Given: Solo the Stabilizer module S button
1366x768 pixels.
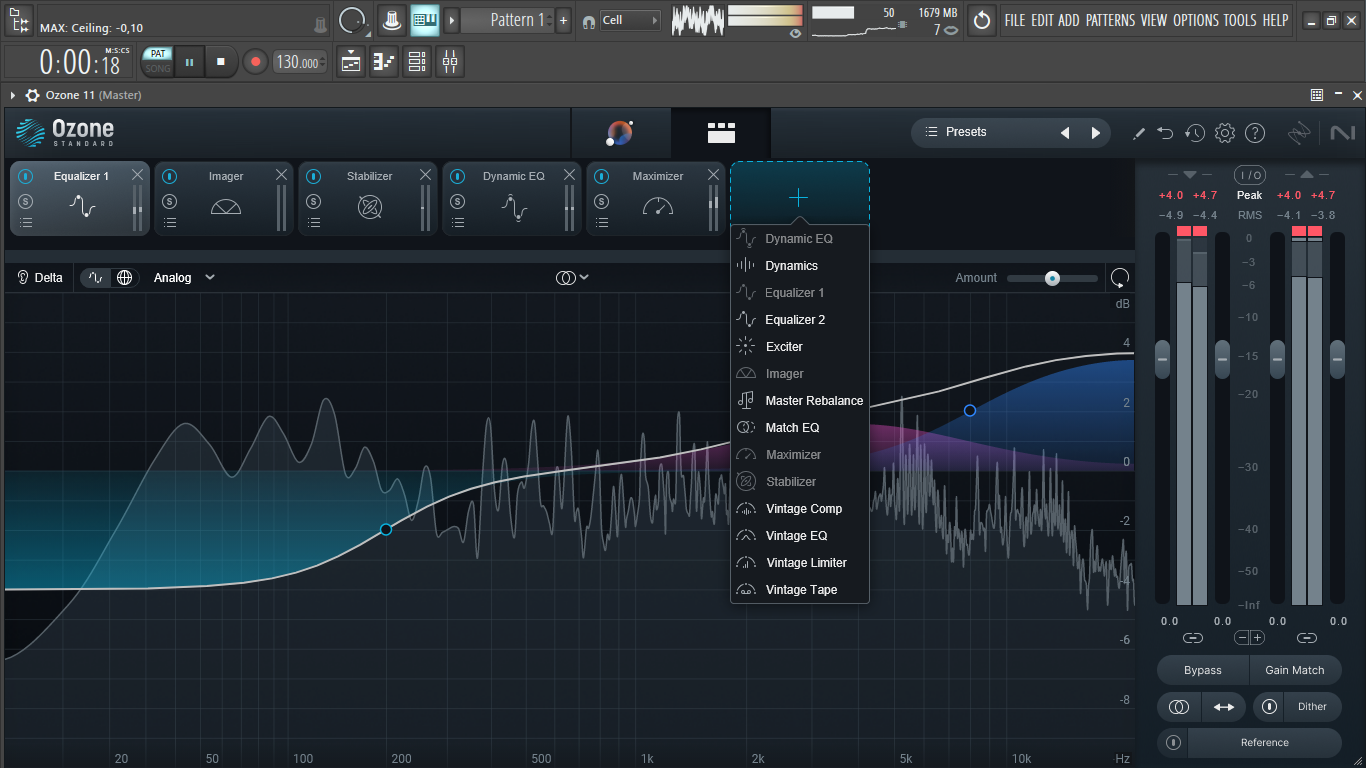Looking at the screenshot, I should [x=314, y=201].
